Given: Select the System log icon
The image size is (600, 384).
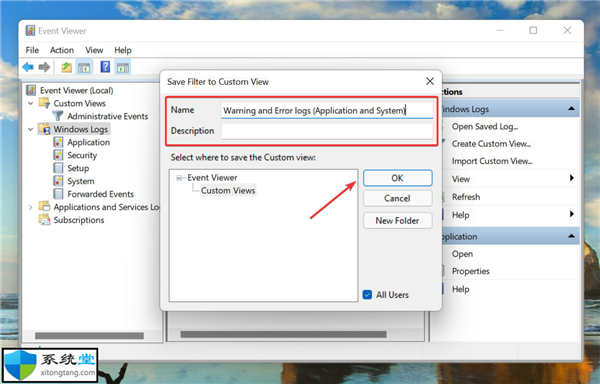Looking at the screenshot, I should [x=58, y=181].
